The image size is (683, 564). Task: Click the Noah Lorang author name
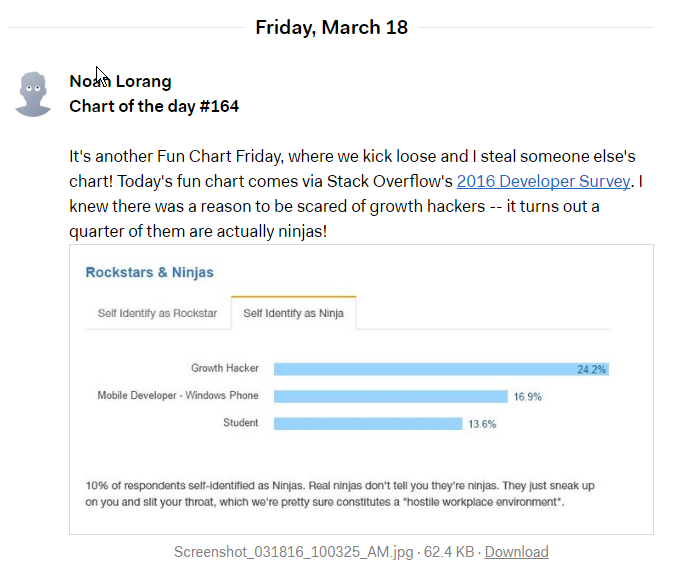coord(120,81)
